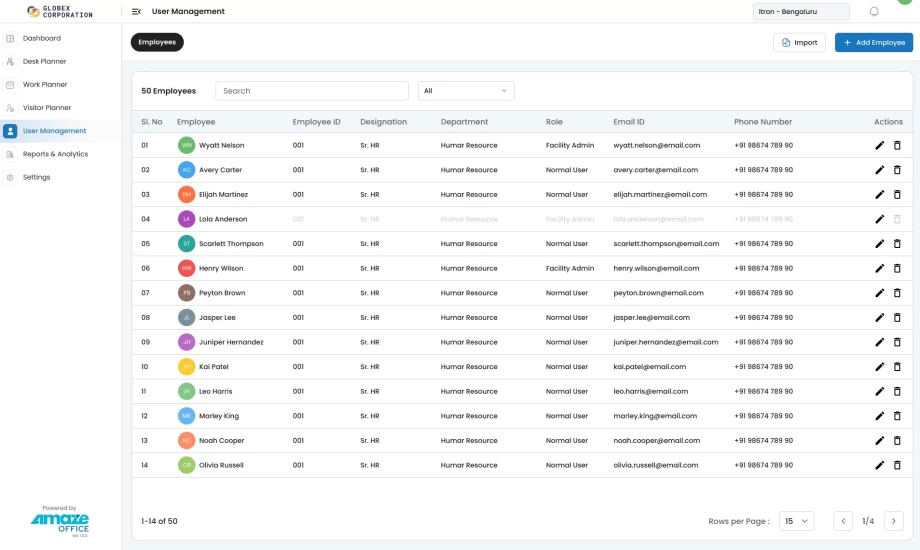Click the edit pencil for Henry Wilson
The width and height of the screenshot is (920, 550).
pos(880,268)
